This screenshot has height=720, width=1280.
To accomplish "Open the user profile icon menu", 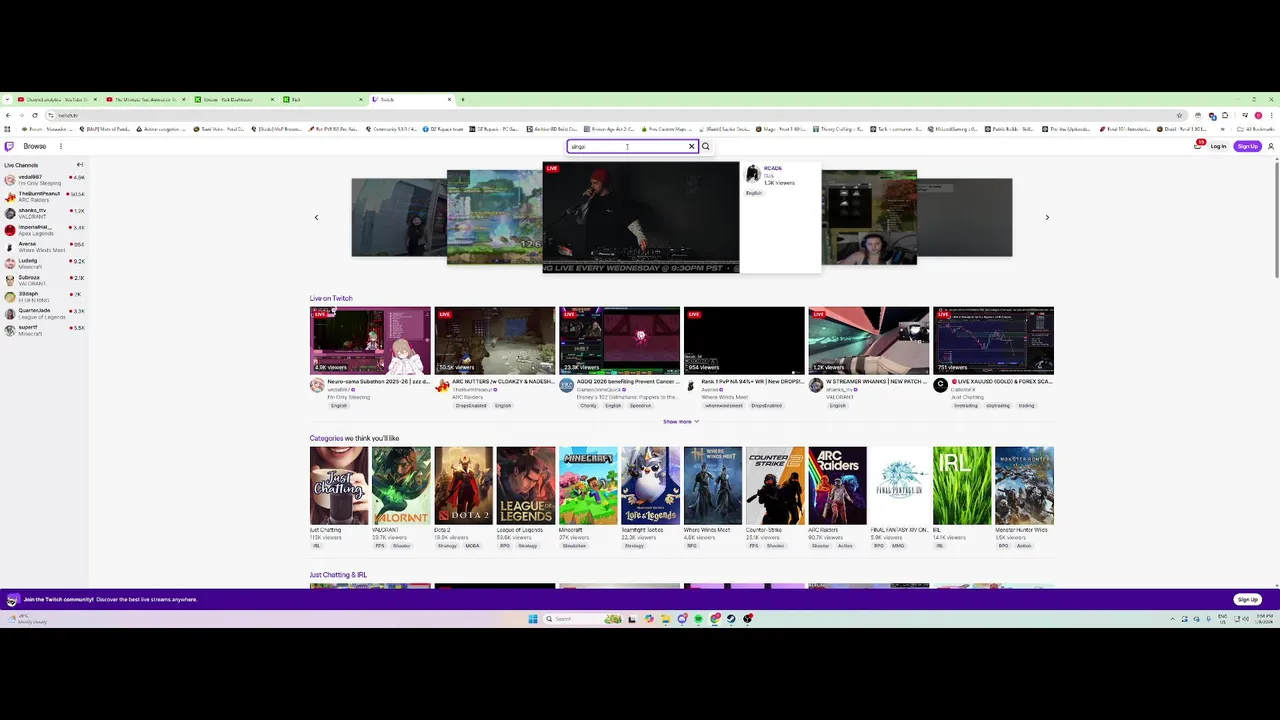I will (1271, 146).
